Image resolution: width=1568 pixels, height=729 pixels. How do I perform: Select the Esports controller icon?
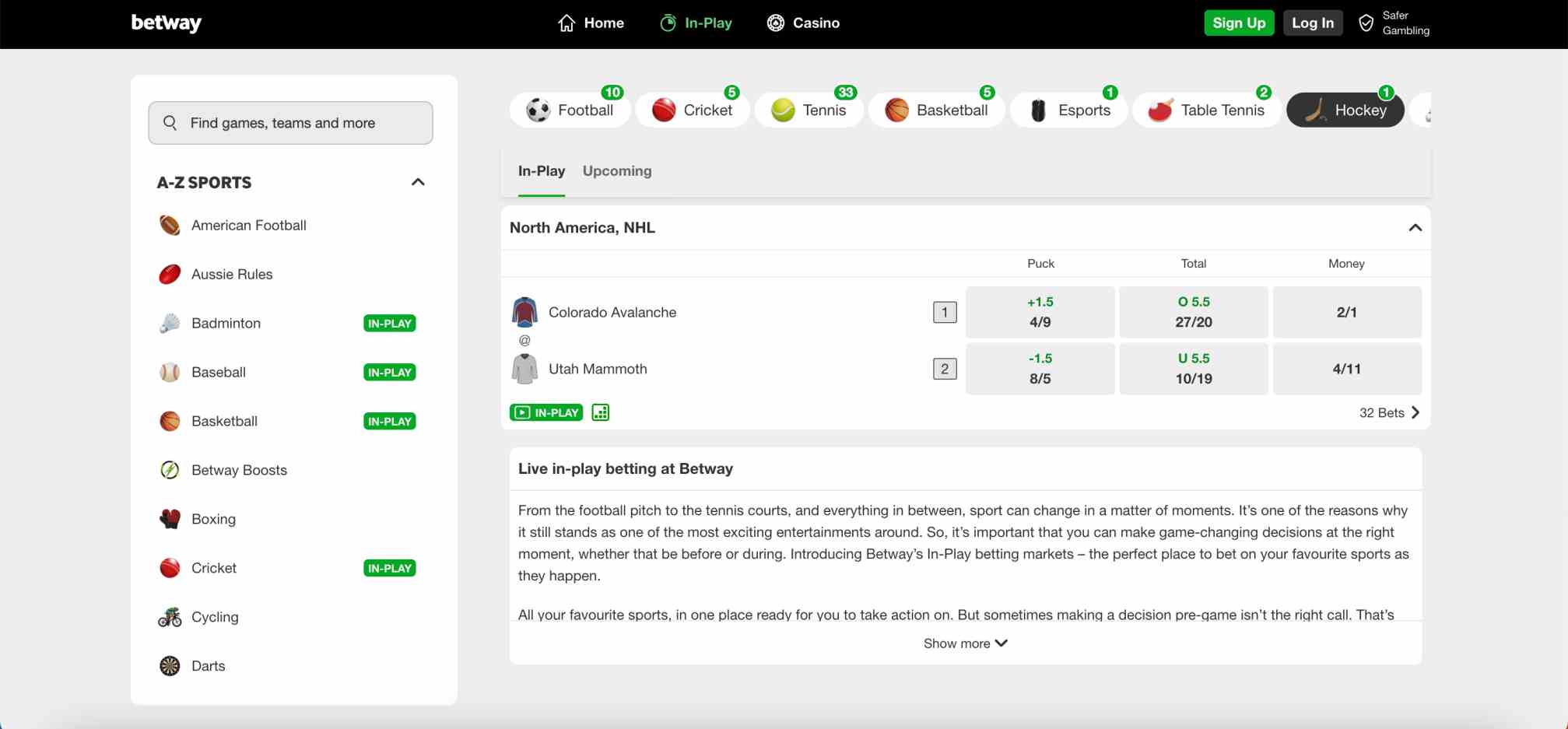click(1040, 110)
